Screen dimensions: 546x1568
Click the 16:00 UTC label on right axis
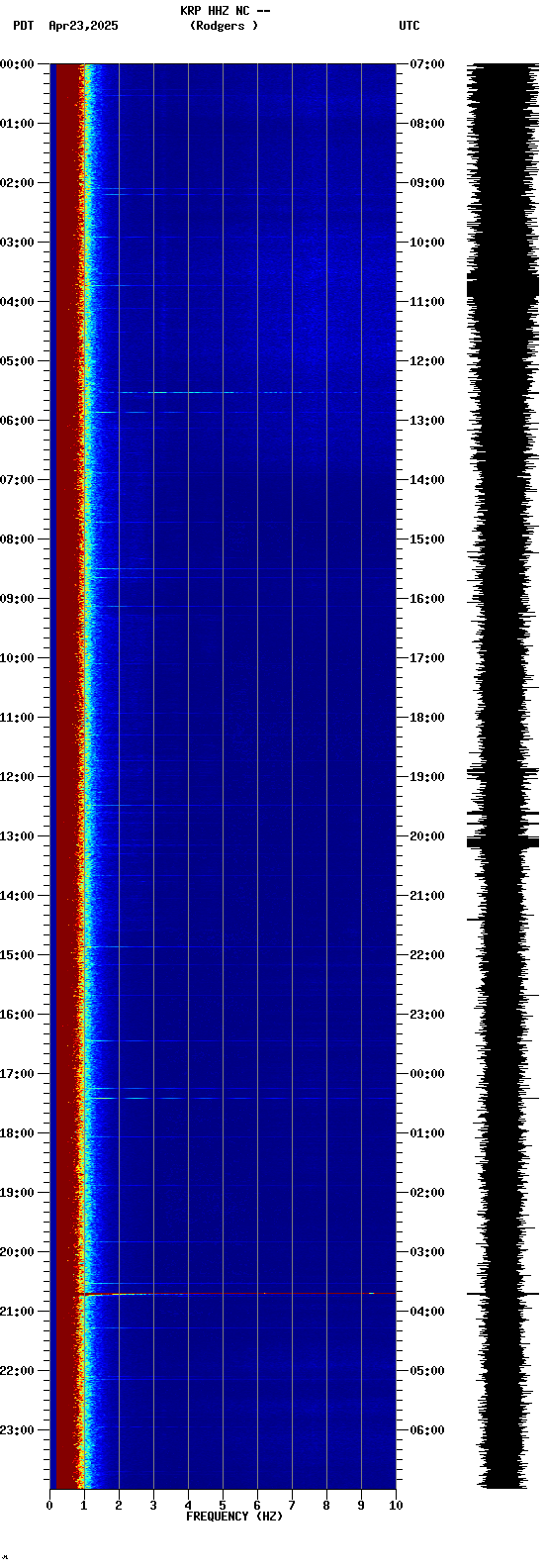click(x=427, y=599)
